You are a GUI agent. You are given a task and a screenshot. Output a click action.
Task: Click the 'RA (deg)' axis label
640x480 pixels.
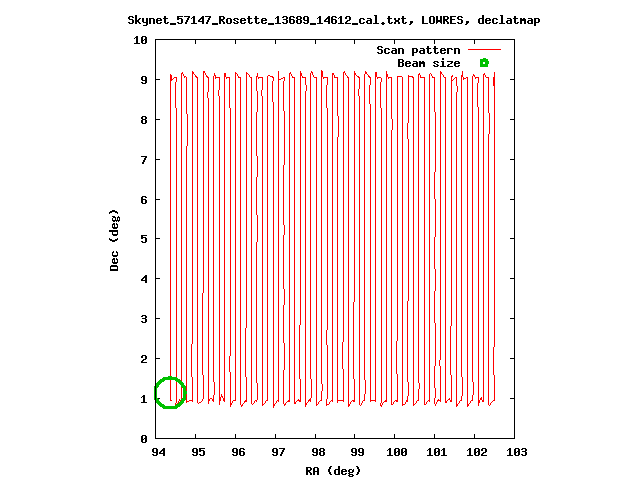tap(333, 471)
